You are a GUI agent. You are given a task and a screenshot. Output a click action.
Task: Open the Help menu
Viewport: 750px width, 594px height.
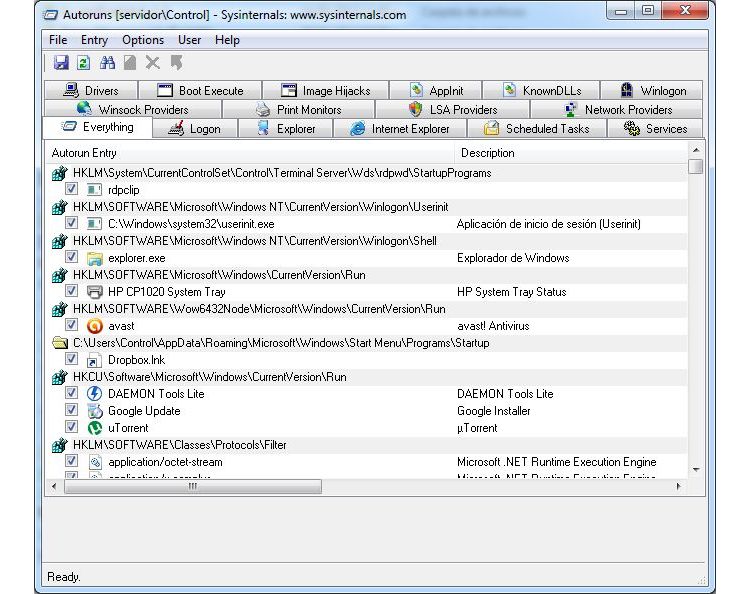(227, 40)
